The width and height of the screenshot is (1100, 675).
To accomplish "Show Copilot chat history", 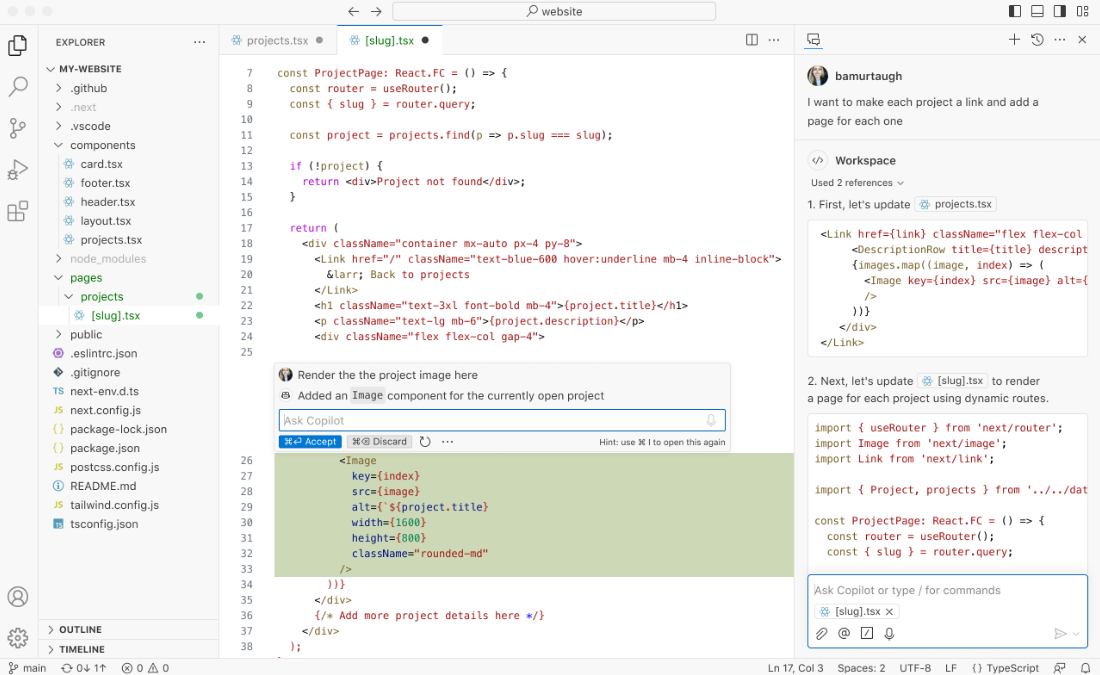I will (x=1038, y=40).
